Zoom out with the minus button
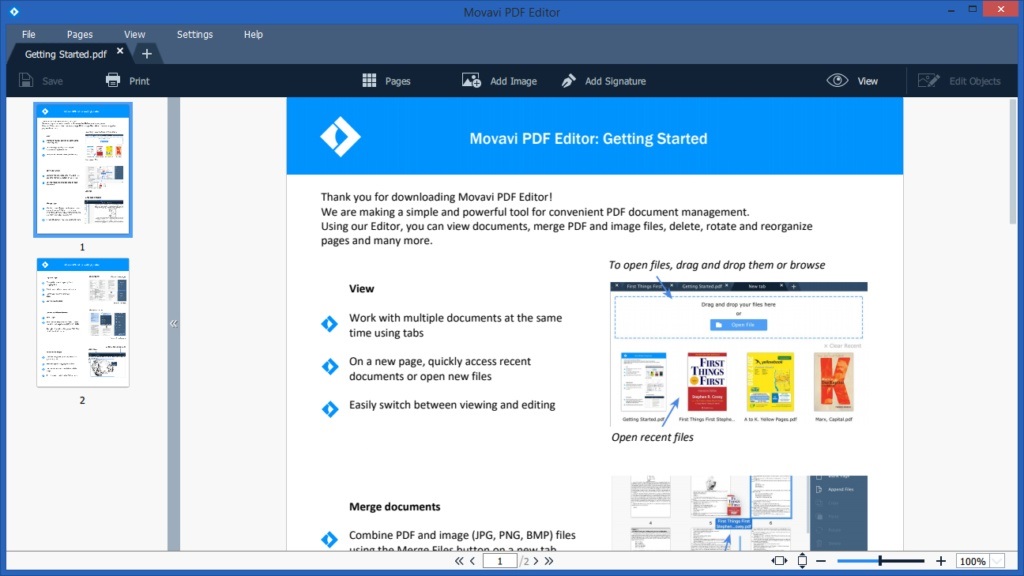The height and width of the screenshot is (576, 1024). (x=821, y=561)
